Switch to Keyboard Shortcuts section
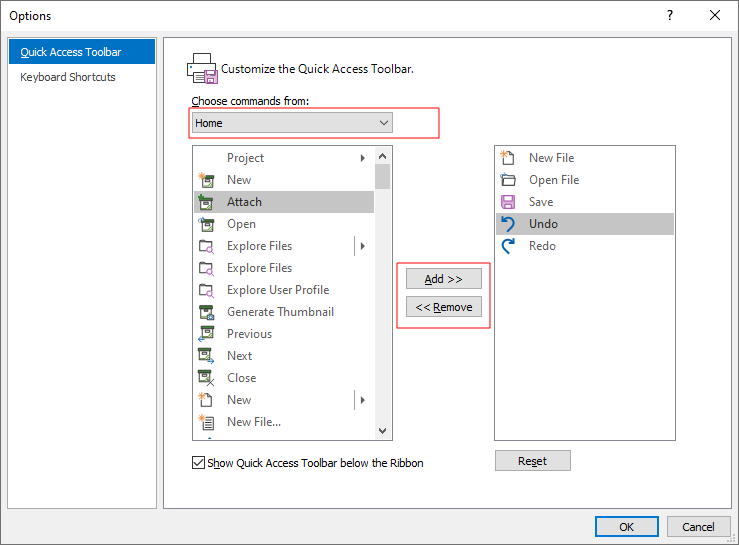Viewport: 739px width, 545px height. pos(68,77)
